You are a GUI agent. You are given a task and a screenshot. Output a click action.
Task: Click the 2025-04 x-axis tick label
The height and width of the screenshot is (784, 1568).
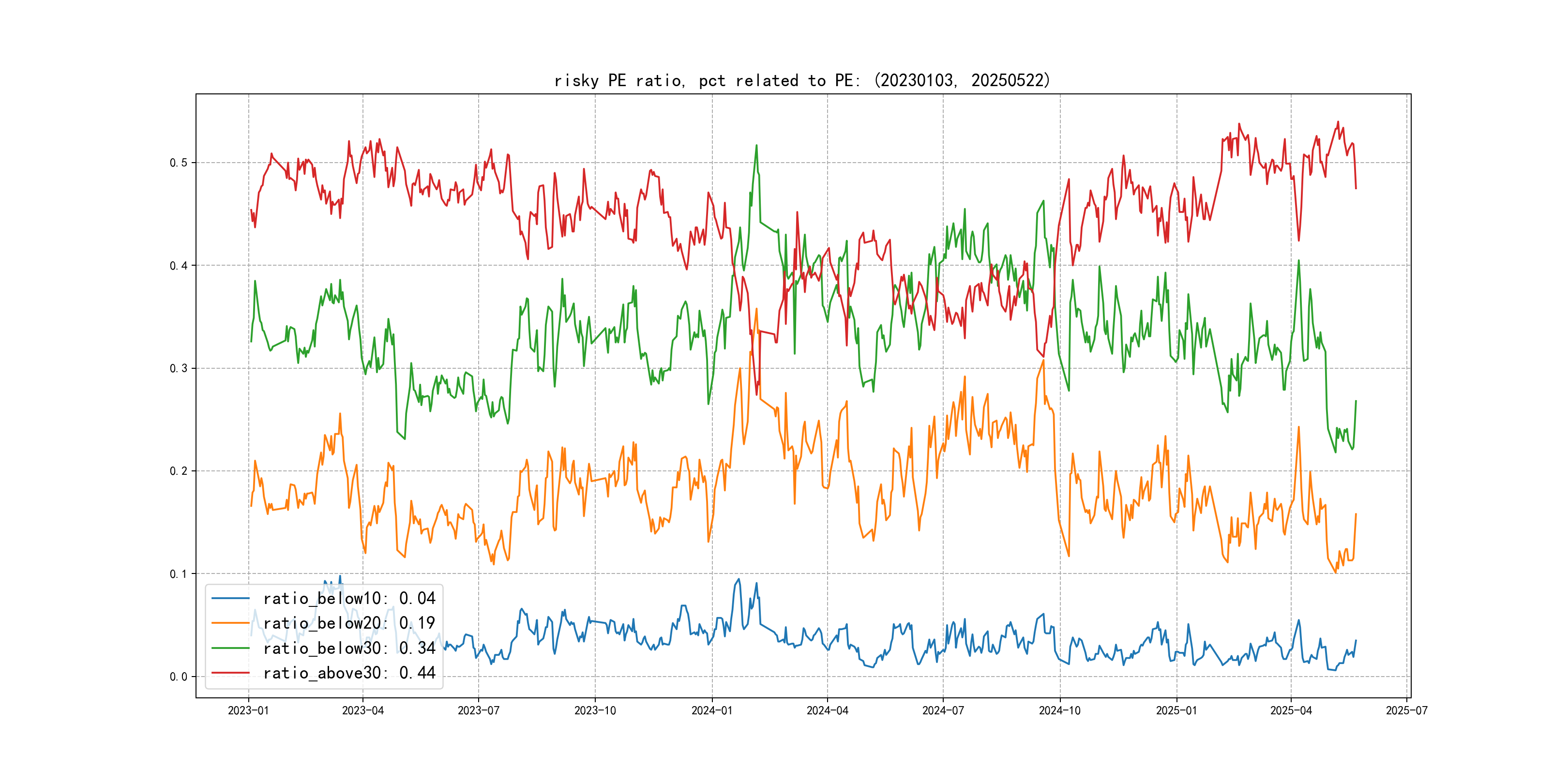click(1290, 710)
